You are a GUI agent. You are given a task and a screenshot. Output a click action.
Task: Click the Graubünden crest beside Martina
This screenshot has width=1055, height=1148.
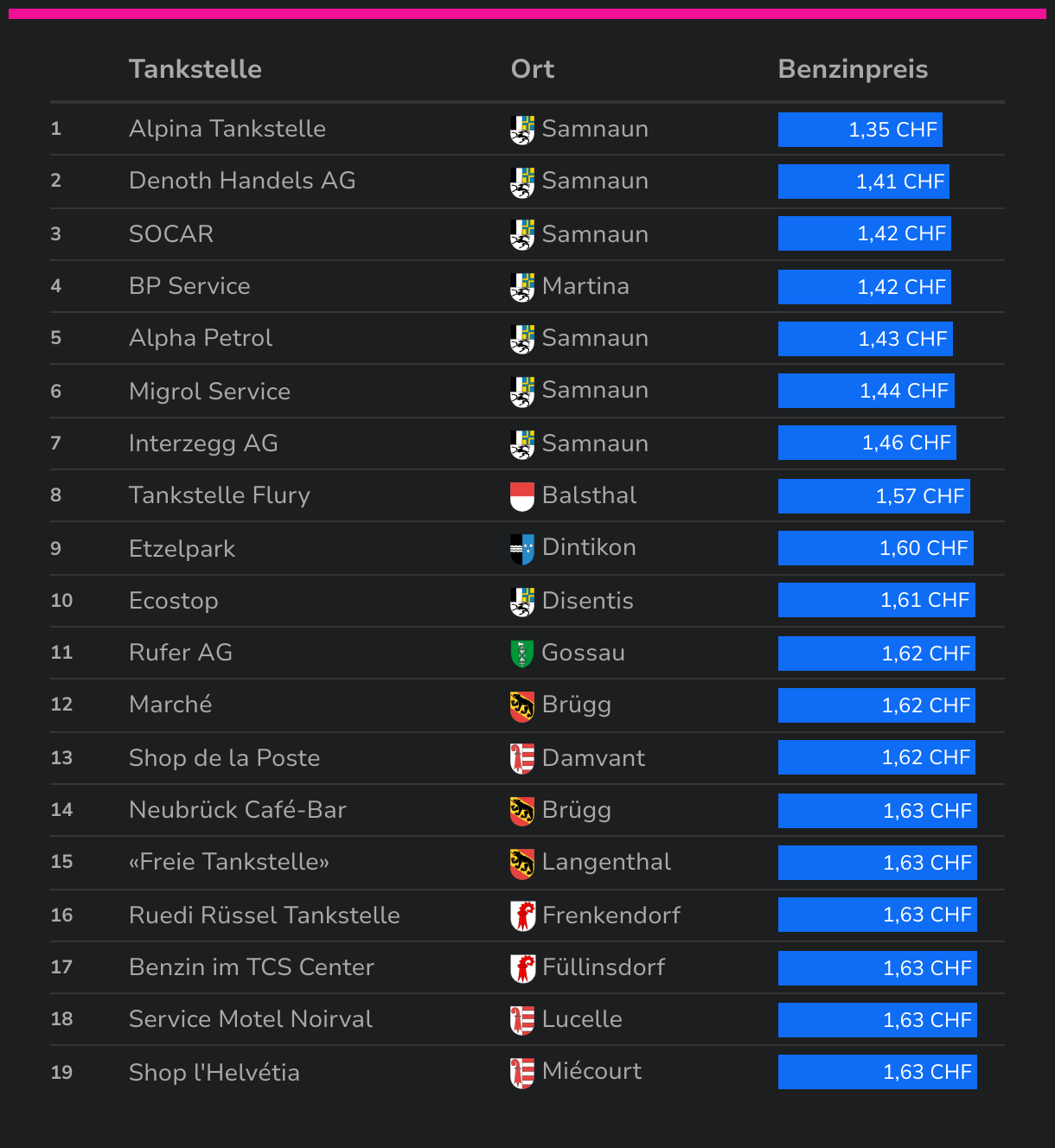[x=522, y=287]
